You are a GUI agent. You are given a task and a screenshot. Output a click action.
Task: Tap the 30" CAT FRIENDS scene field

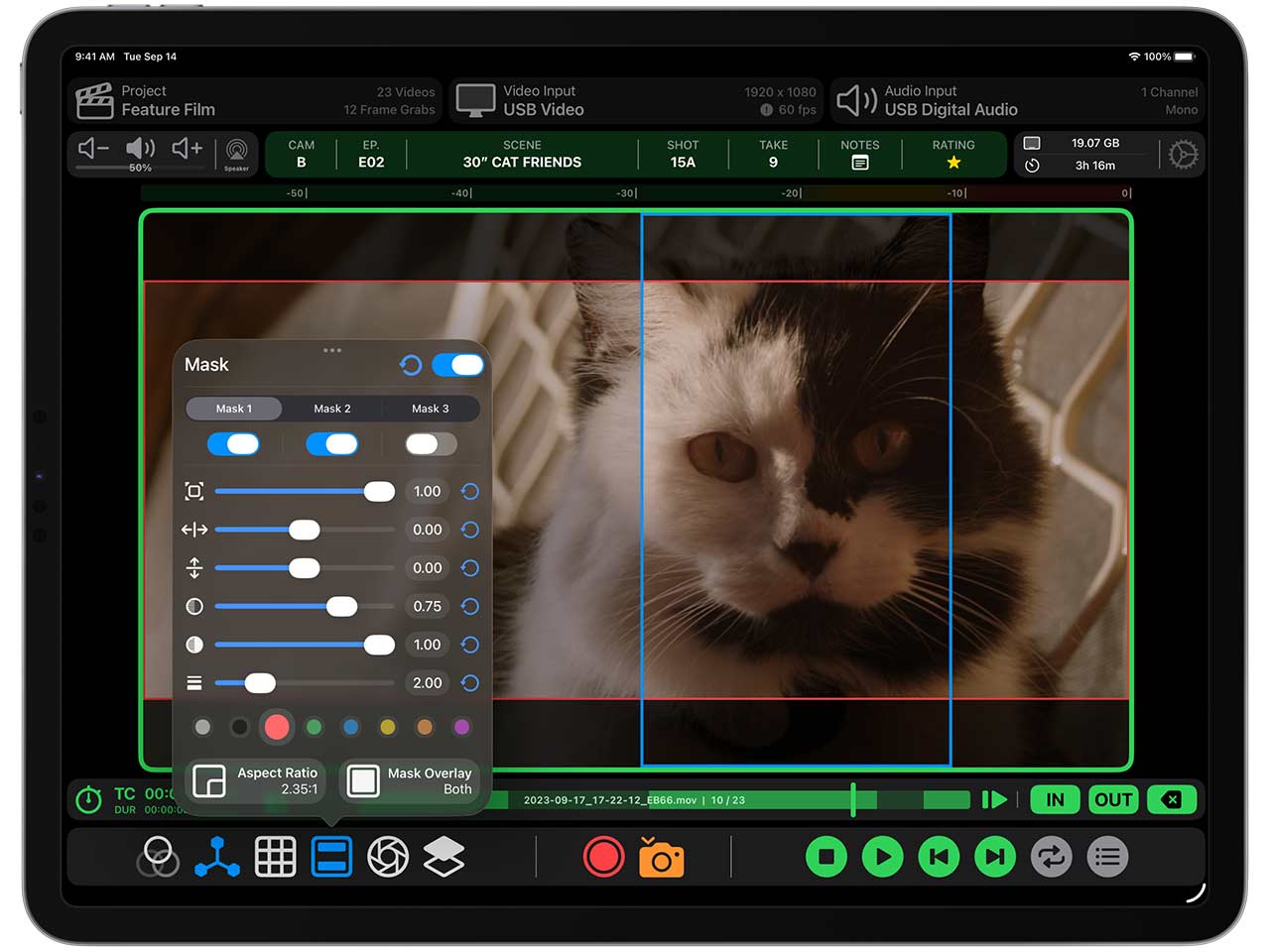[x=522, y=155]
